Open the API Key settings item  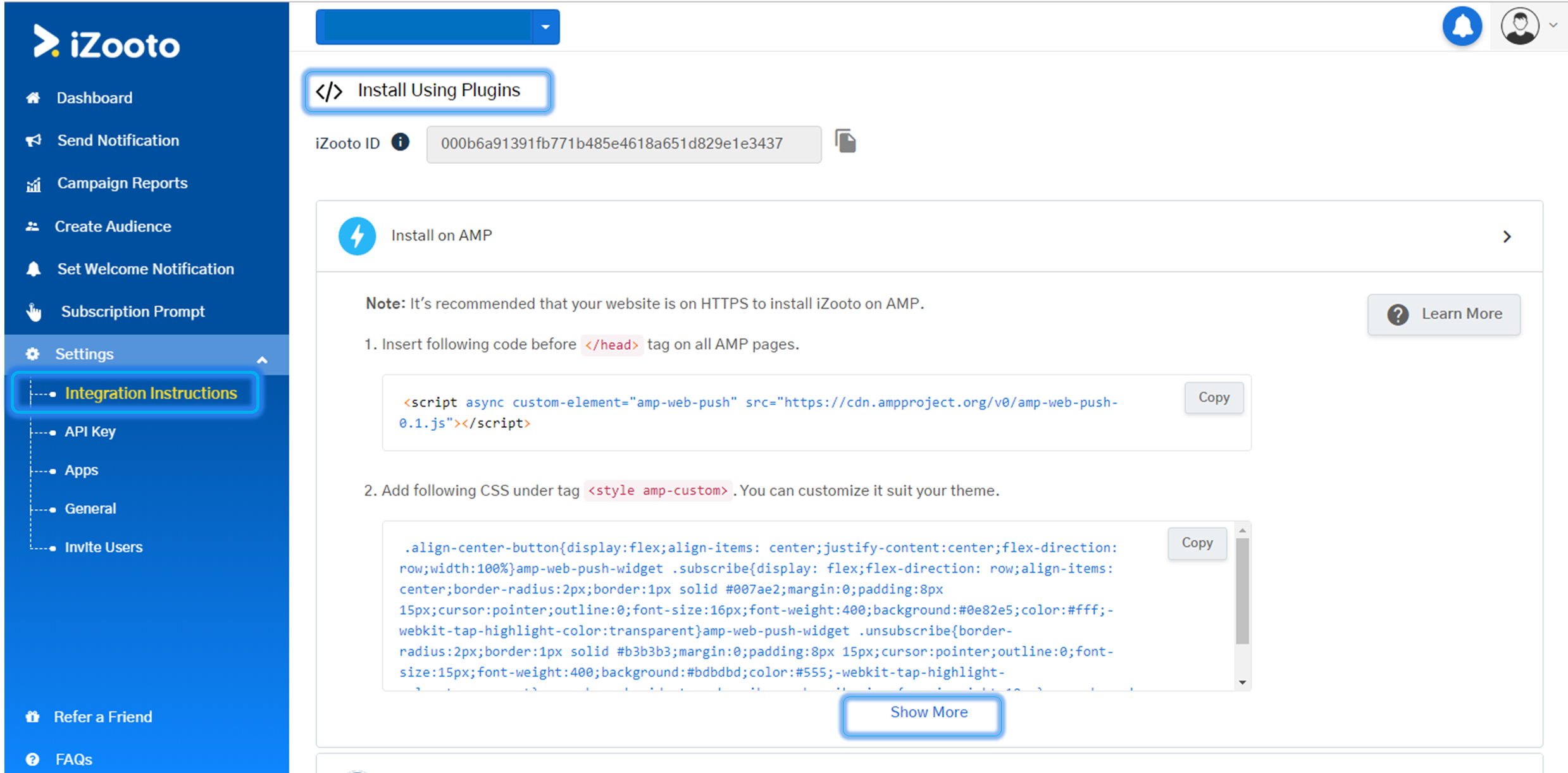tap(90, 432)
